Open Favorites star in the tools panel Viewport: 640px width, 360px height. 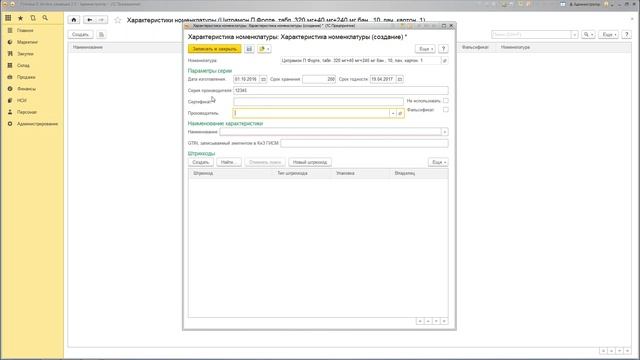tap(20, 18)
